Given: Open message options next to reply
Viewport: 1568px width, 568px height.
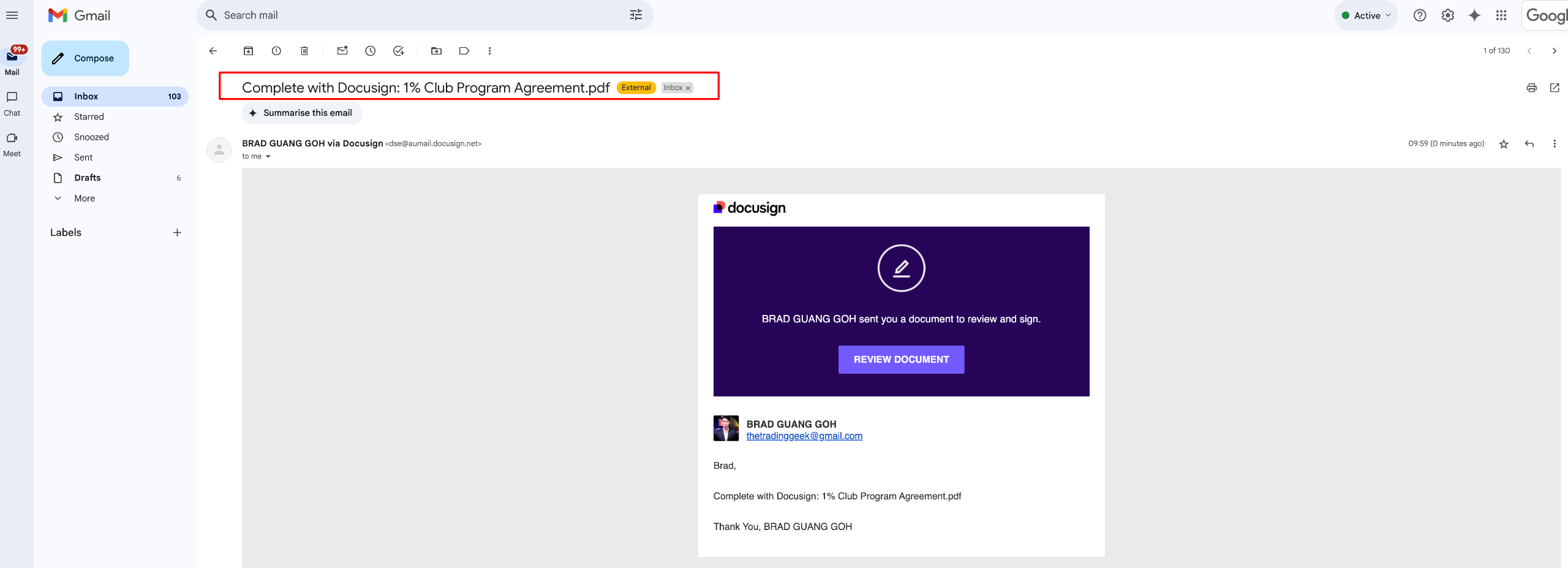Looking at the screenshot, I should [x=1555, y=144].
